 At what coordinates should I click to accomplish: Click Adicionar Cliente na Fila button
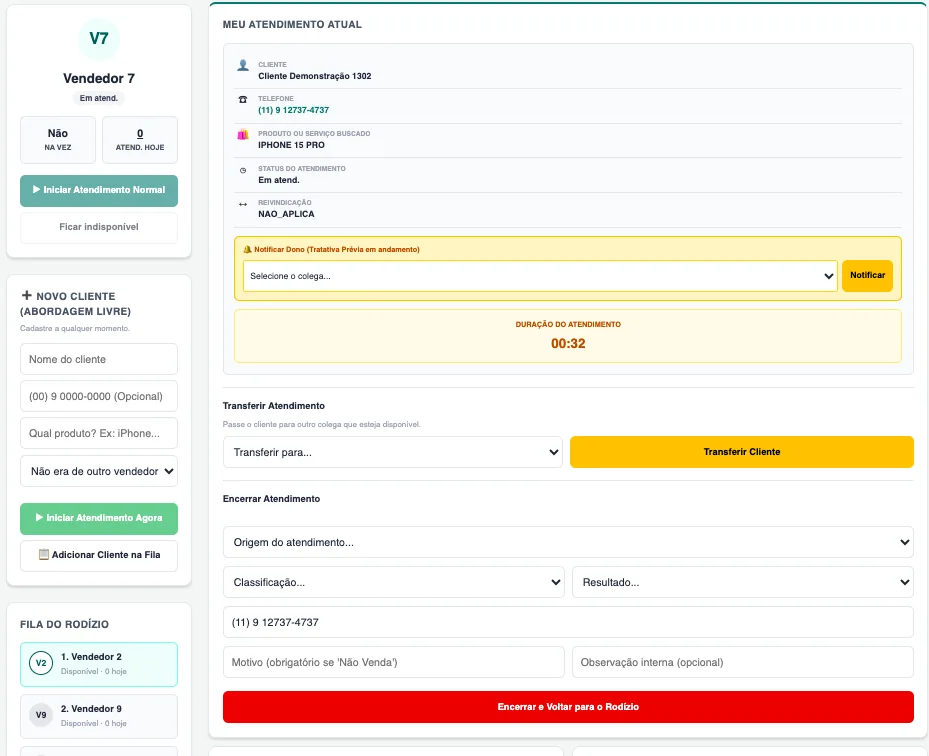pyautogui.click(x=99, y=556)
